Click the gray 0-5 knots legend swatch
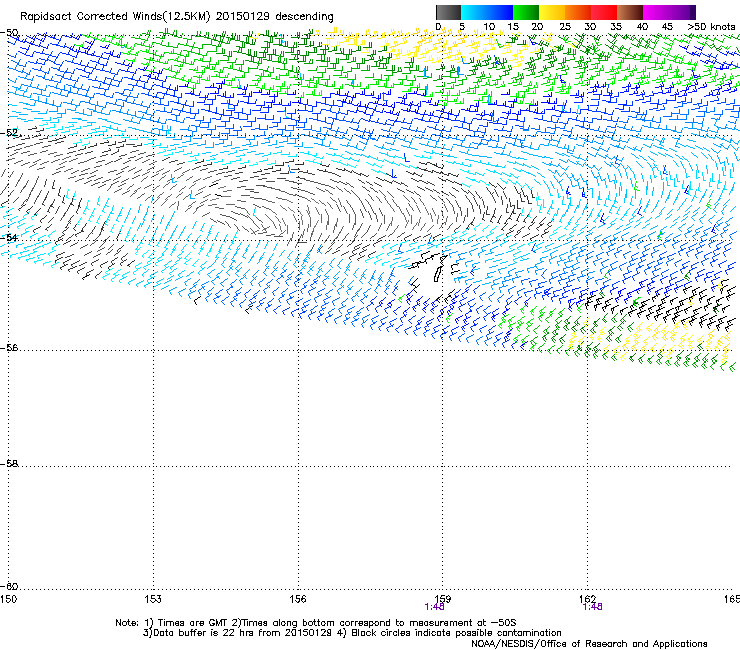This screenshot has height=650, width=740. pyautogui.click(x=448, y=12)
